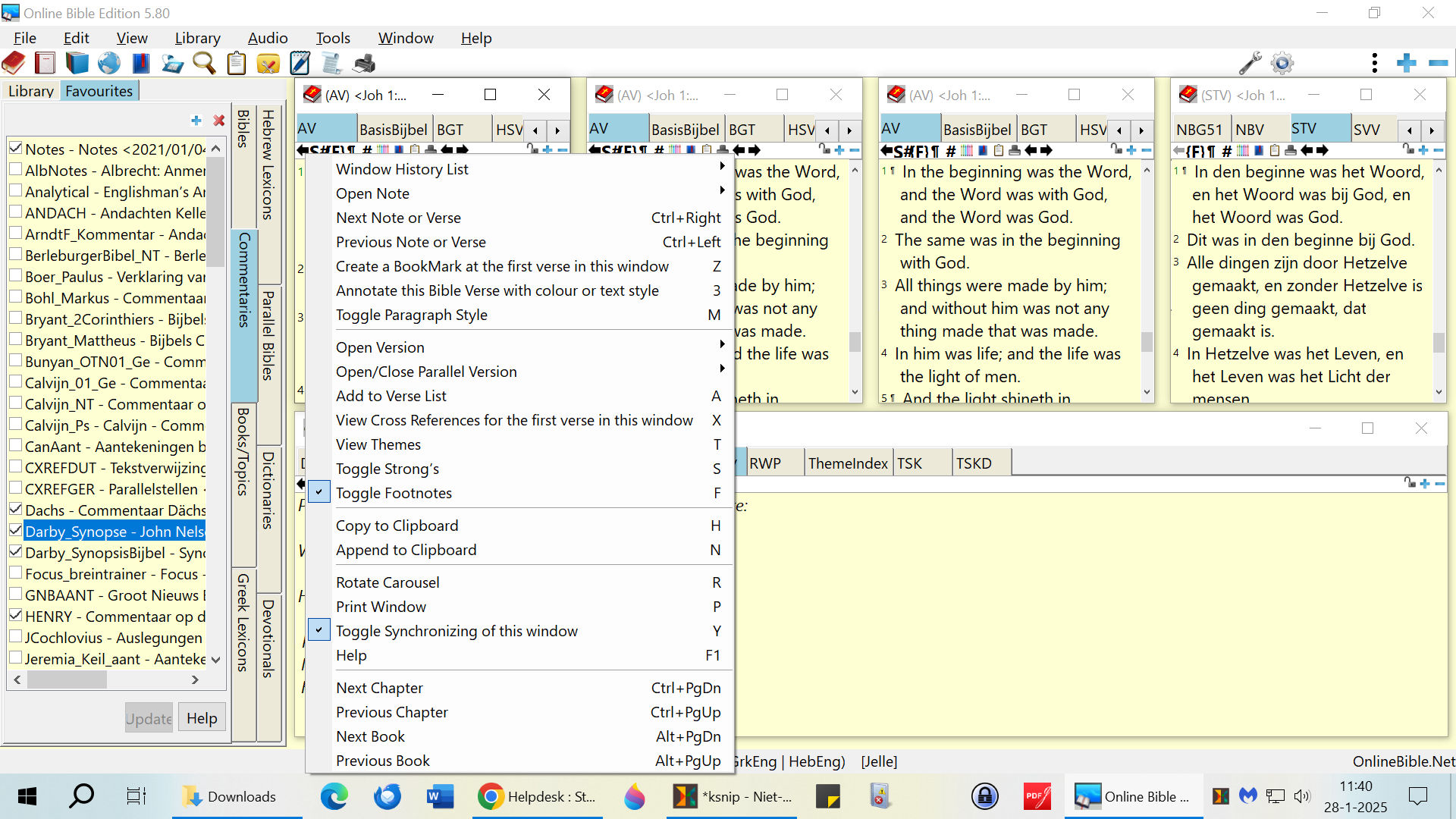Image resolution: width=1456 pixels, height=819 pixels.
Task: Click the Help button below favourites list
Action: (202, 718)
